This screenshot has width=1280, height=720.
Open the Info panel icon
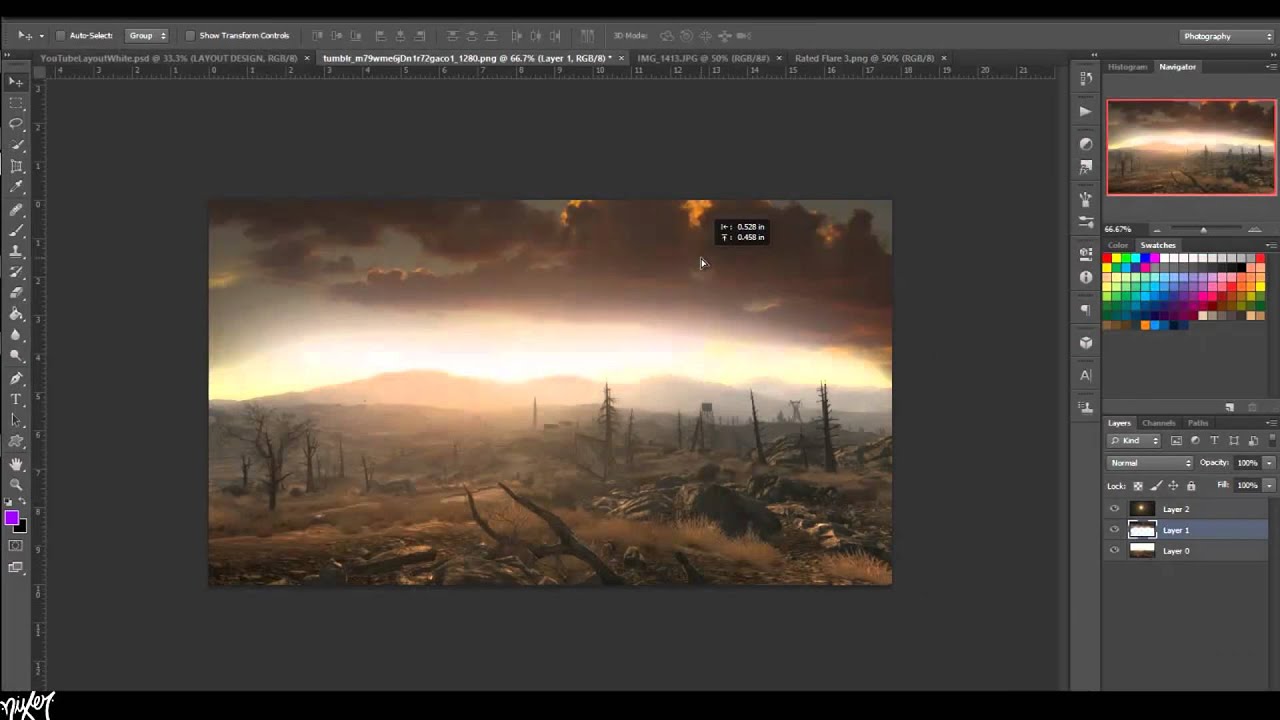(x=1086, y=277)
